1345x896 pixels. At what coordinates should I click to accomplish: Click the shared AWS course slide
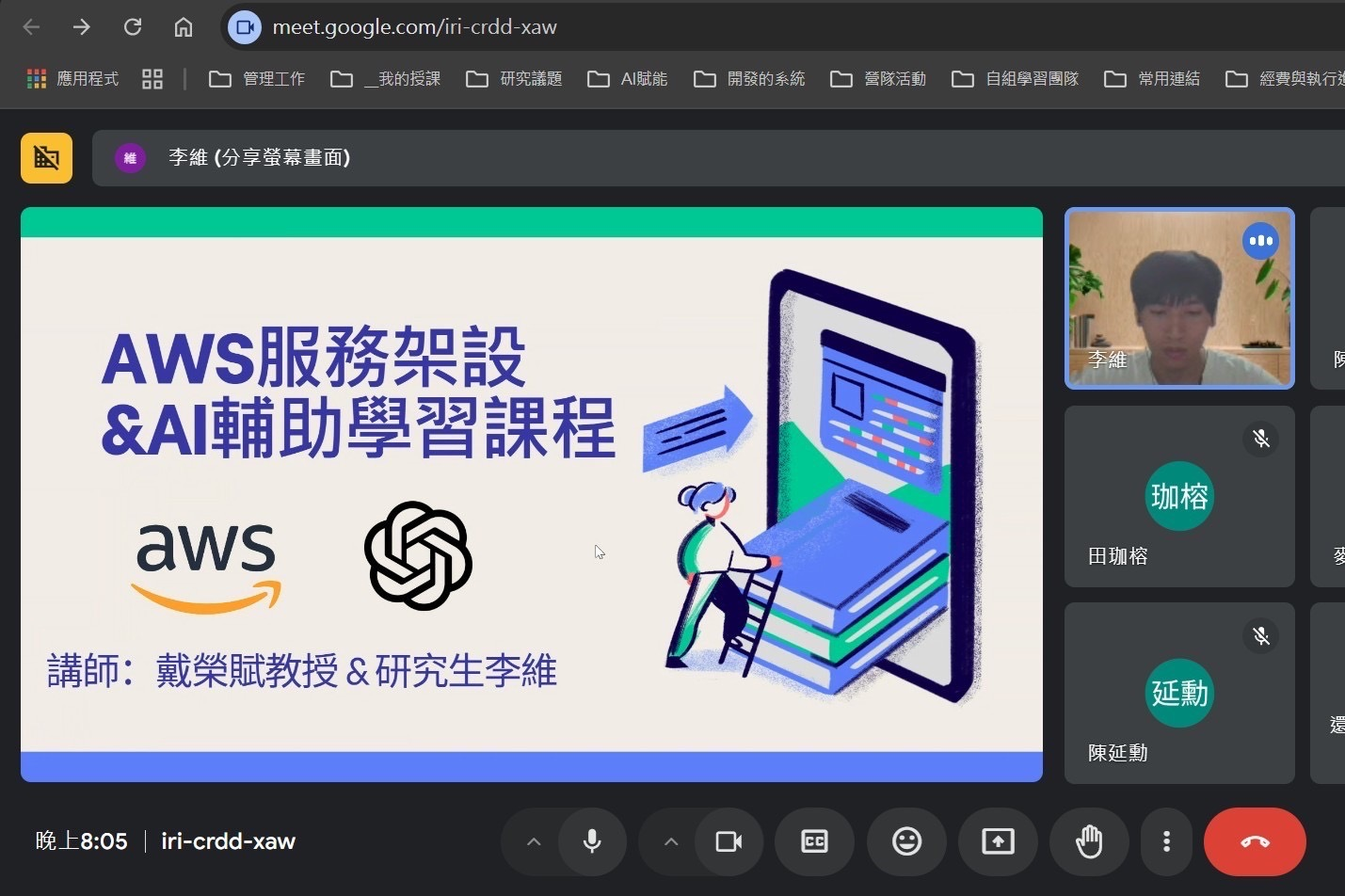click(x=532, y=494)
